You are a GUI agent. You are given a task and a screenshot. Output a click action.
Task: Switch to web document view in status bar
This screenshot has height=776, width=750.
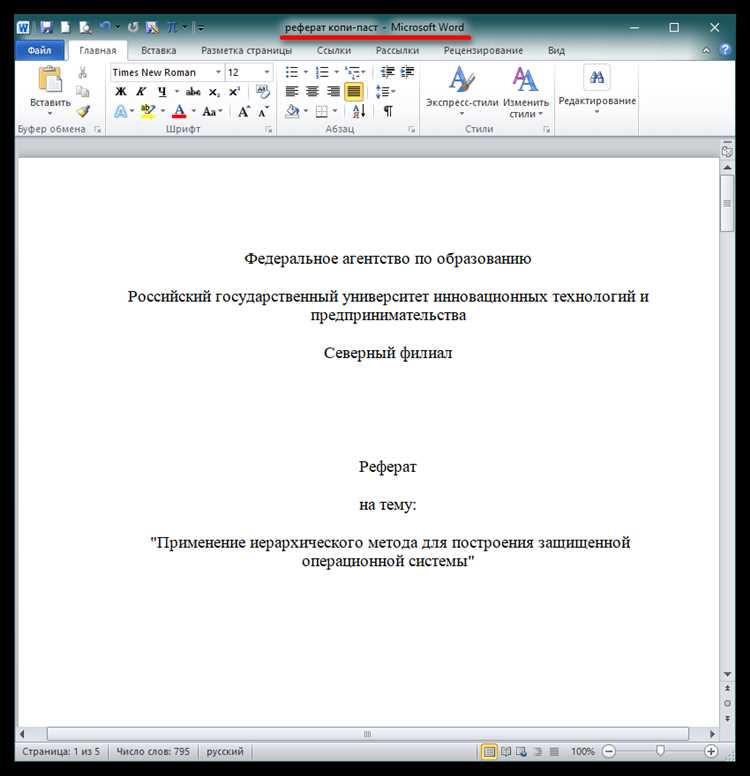(522, 752)
